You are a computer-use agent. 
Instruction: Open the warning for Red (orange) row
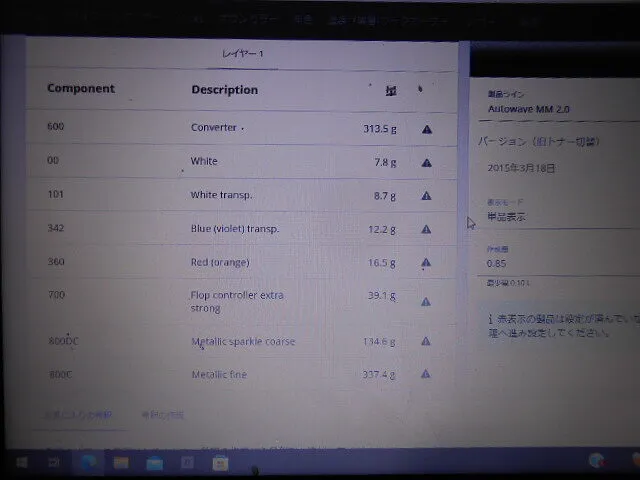(x=427, y=264)
